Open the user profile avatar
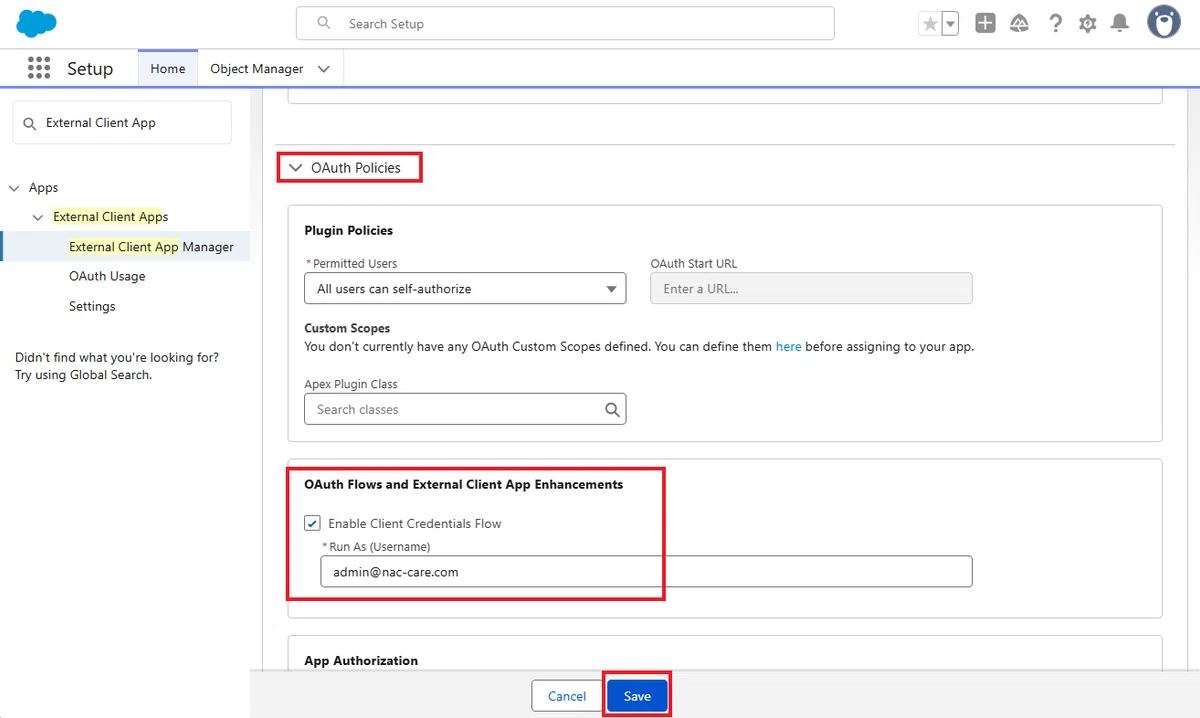This screenshot has width=1200, height=718. [x=1163, y=23]
